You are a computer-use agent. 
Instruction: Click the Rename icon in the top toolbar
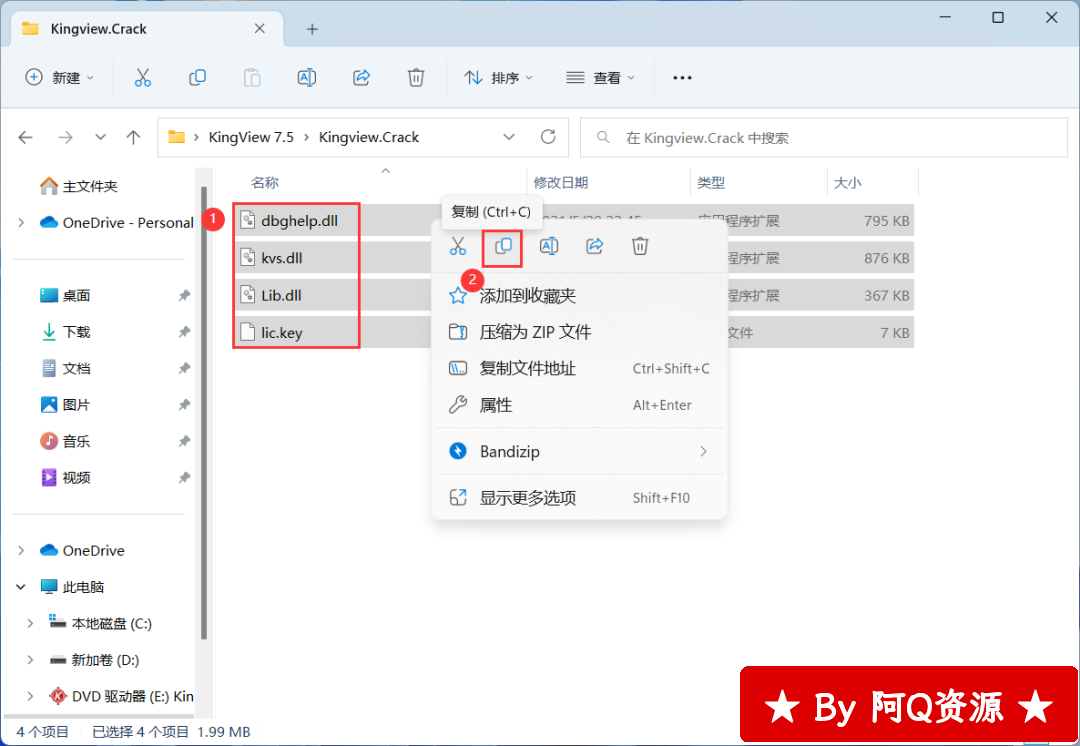pyautogui.click(x=307, y=77)
